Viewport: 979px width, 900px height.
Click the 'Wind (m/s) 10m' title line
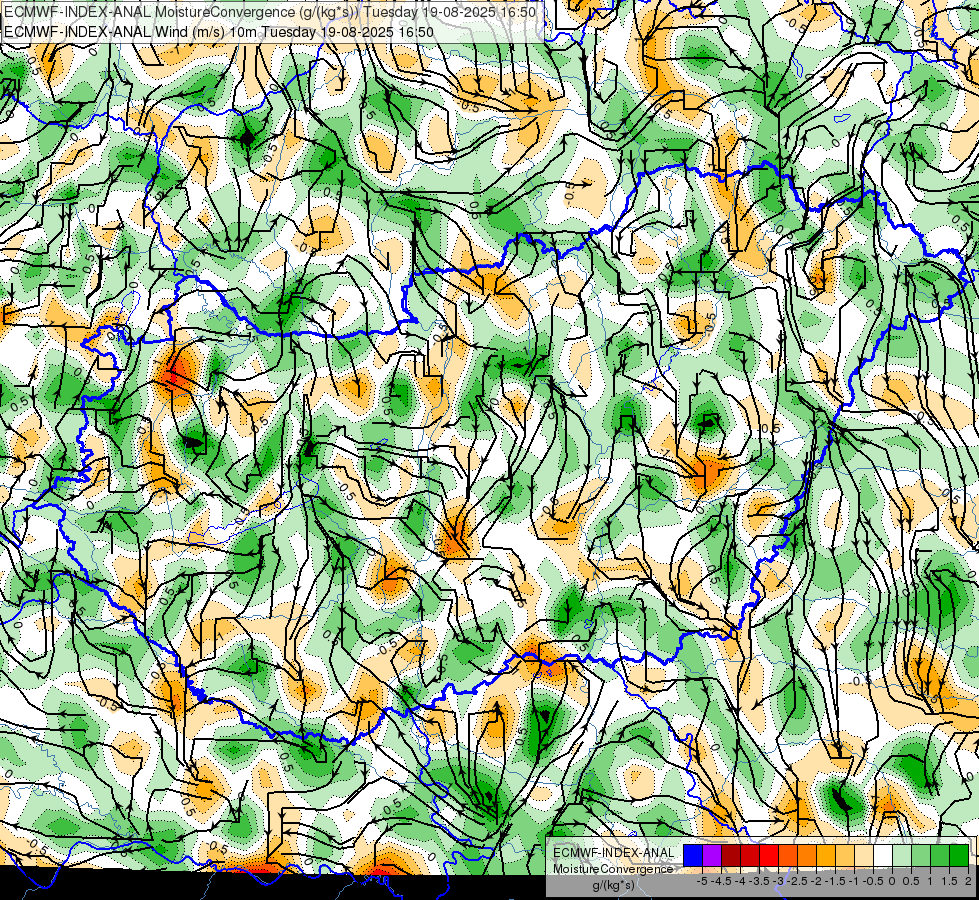click(219, 31)
